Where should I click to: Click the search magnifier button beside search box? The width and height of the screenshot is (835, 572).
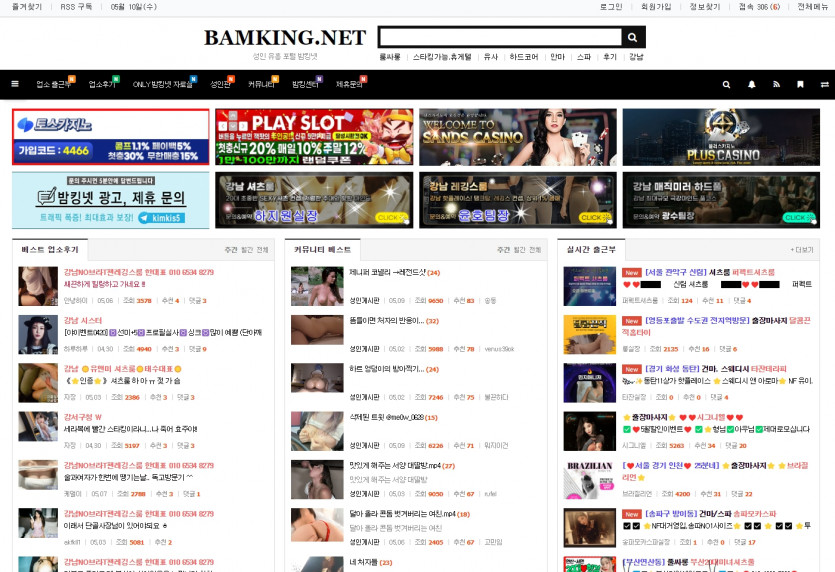tap(632, 38)
